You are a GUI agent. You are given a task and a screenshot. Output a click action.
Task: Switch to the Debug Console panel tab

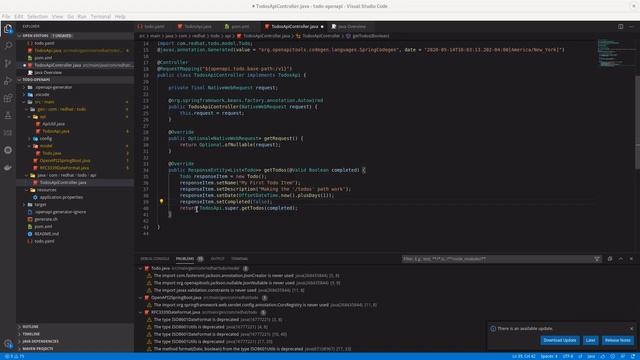tap(155, 259)
